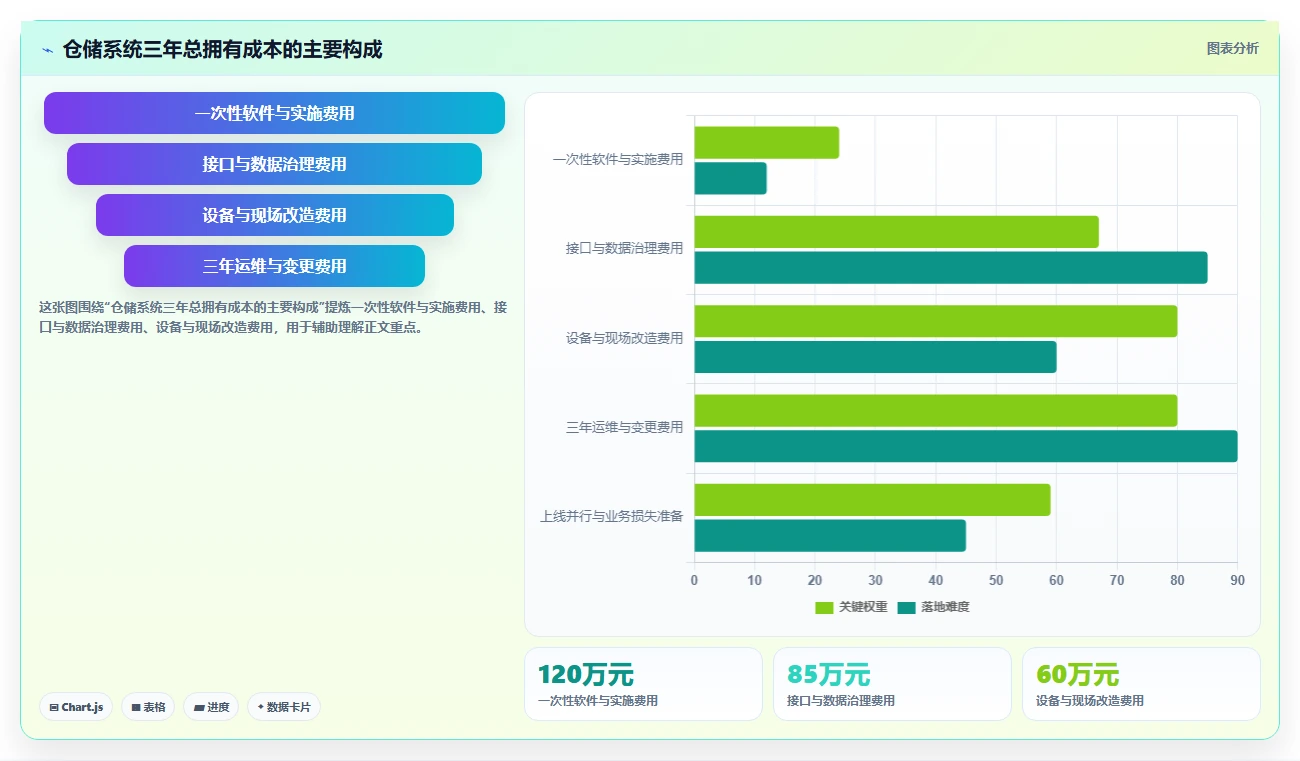Screen dimensions: 1300x761
Task: Click the 关键权重 bar for 设备与现场改造费用
Action: coord(936,321)
